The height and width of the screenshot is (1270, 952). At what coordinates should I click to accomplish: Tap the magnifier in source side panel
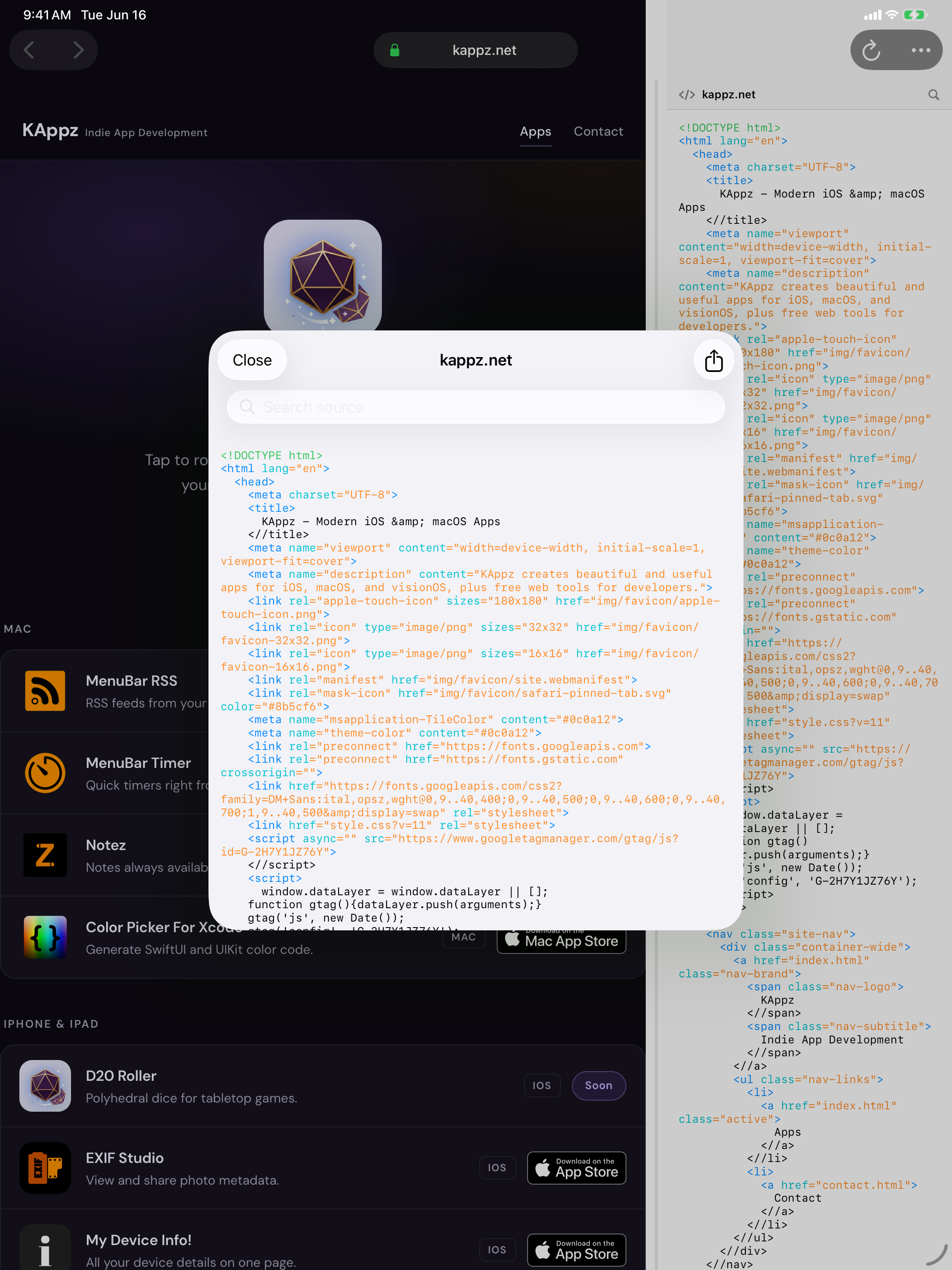click(x=934, y=95)
